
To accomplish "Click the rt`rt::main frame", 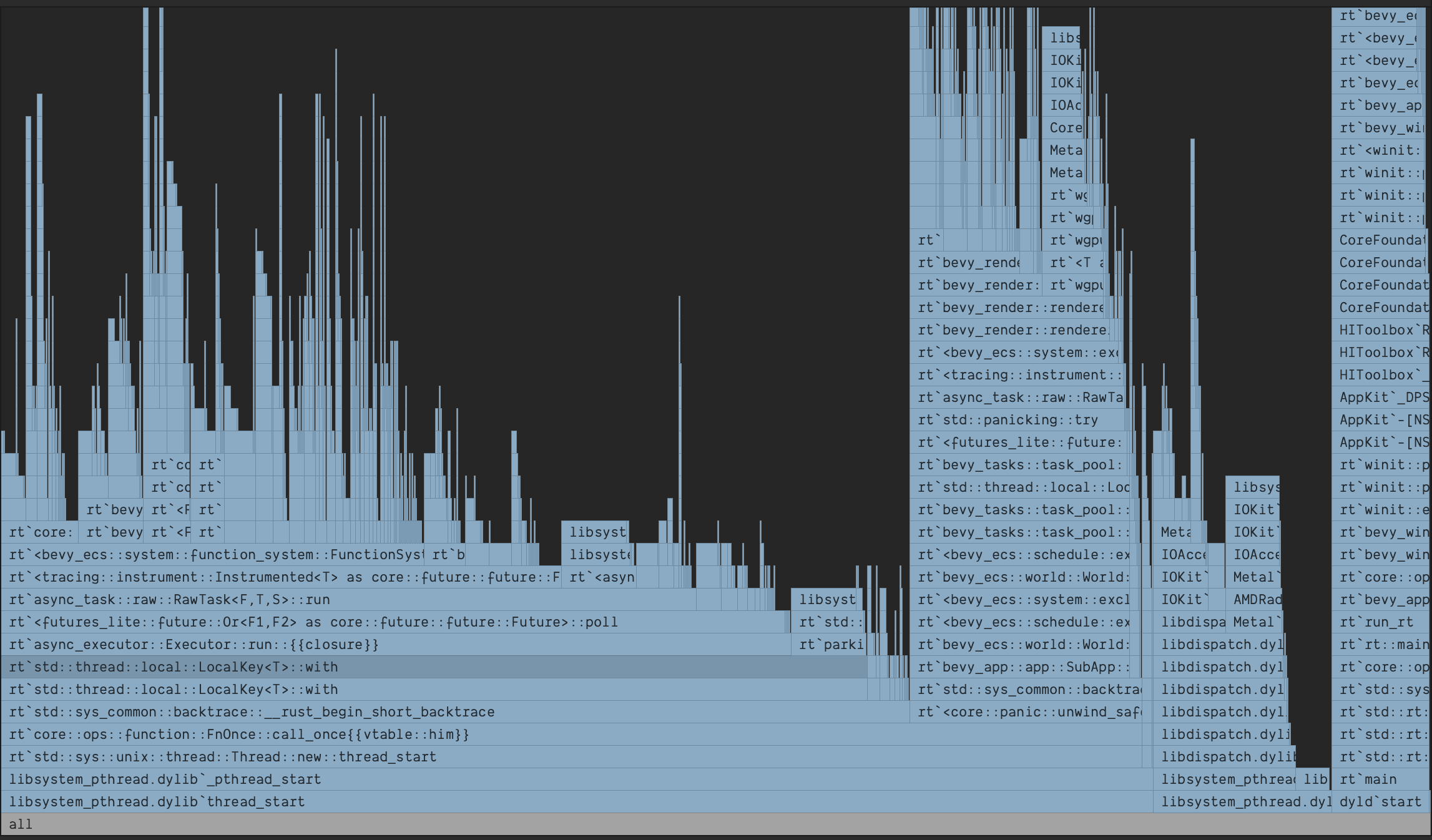I will (1378, 645).
